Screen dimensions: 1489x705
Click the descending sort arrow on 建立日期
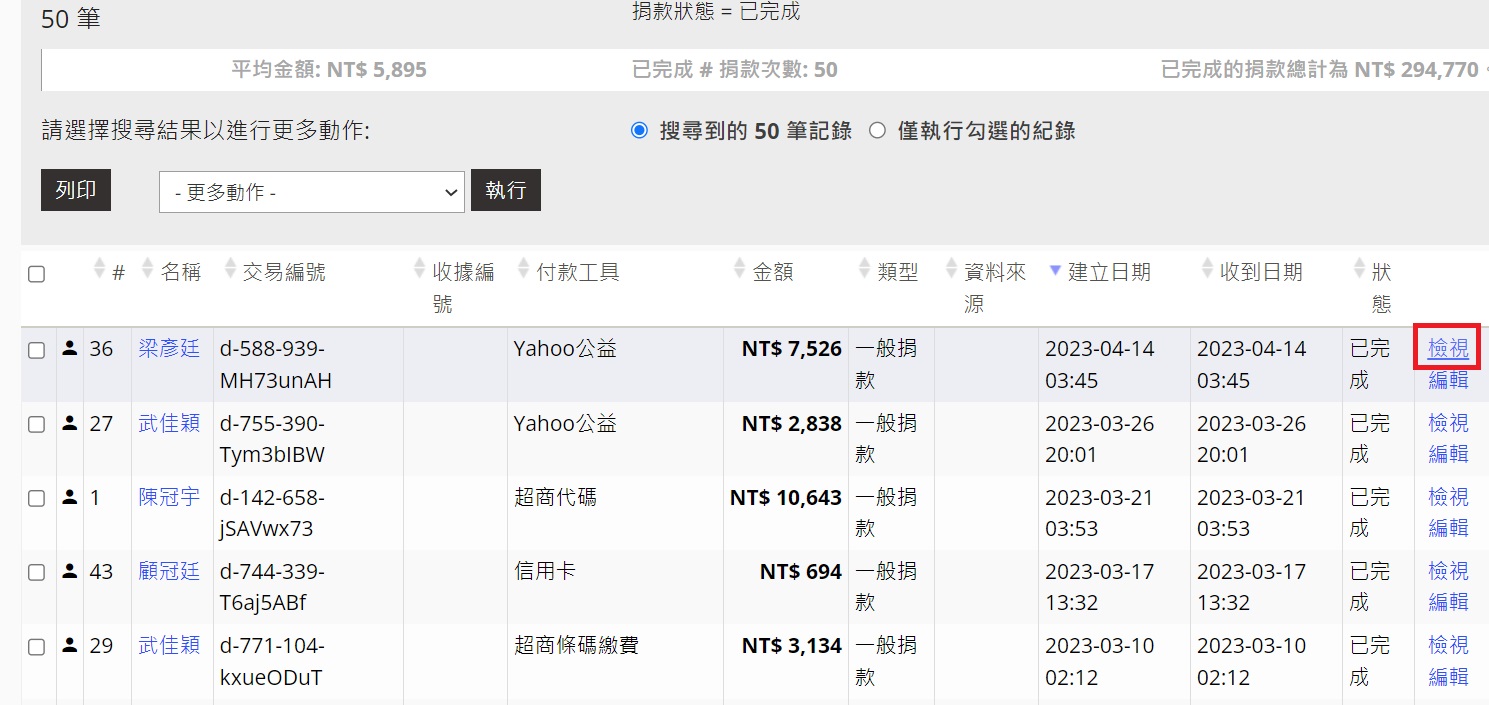click(1056, 271)
